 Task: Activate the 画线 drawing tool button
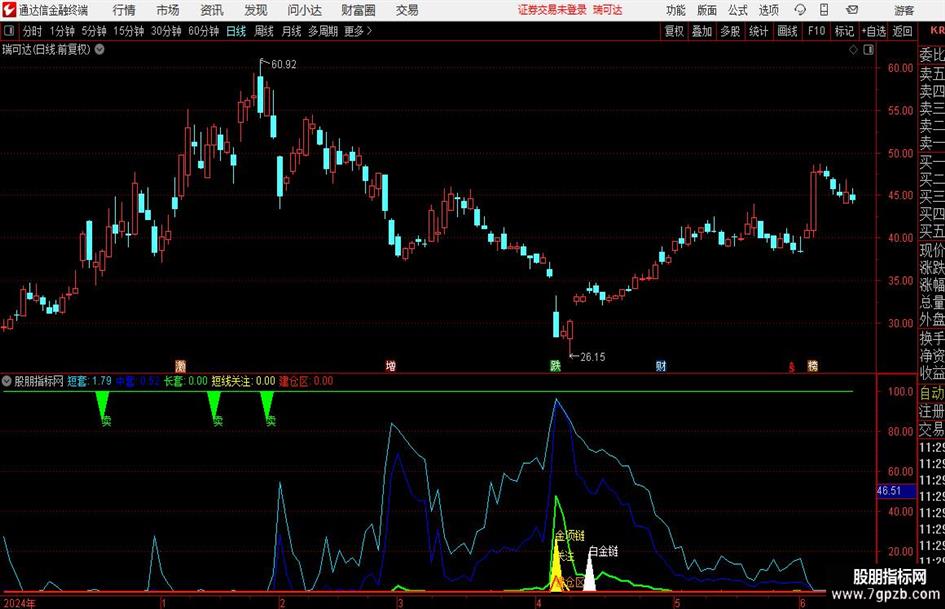pos(787,31)
